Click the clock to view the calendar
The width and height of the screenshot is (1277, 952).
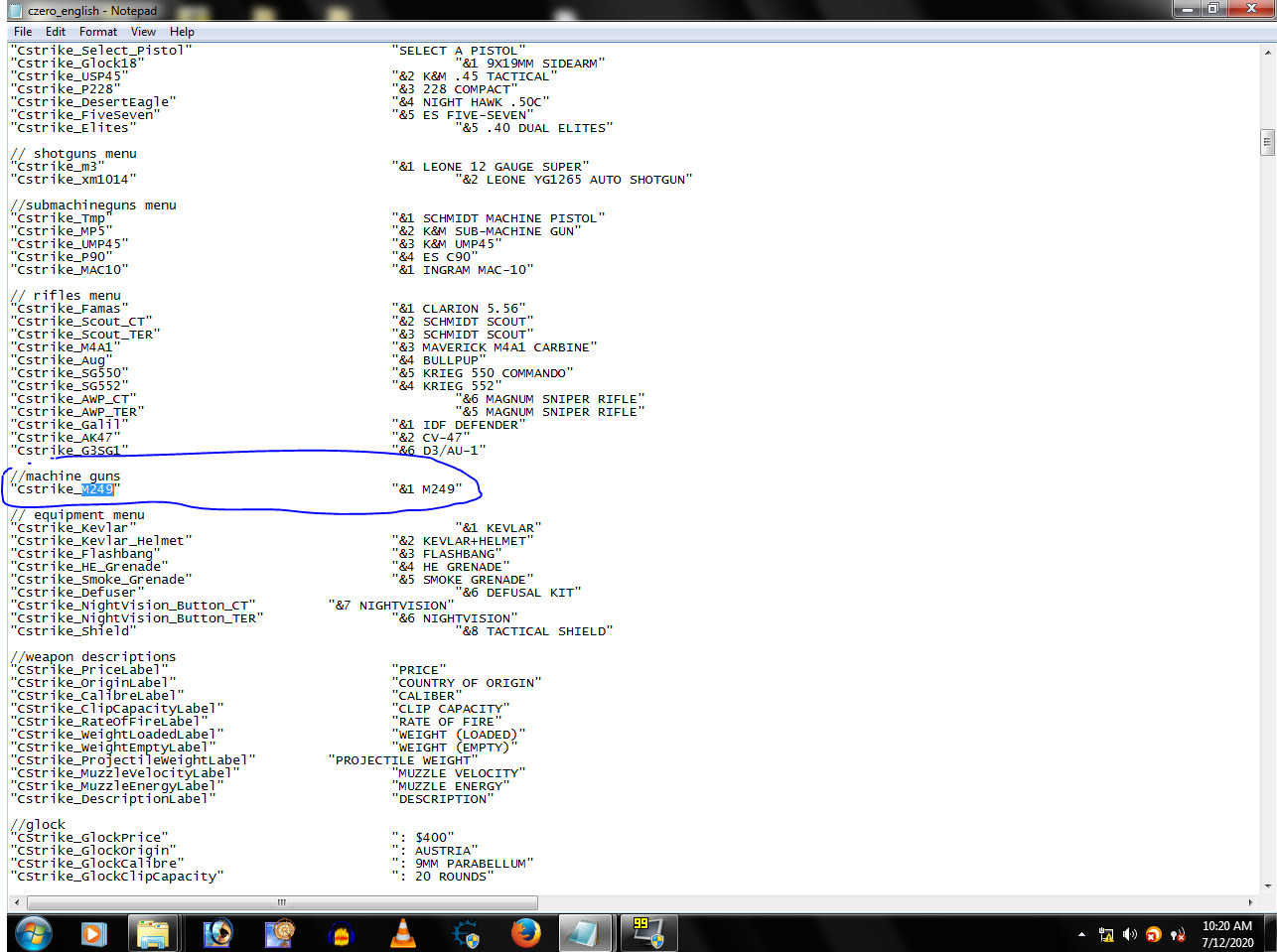tap(1226, 933)
